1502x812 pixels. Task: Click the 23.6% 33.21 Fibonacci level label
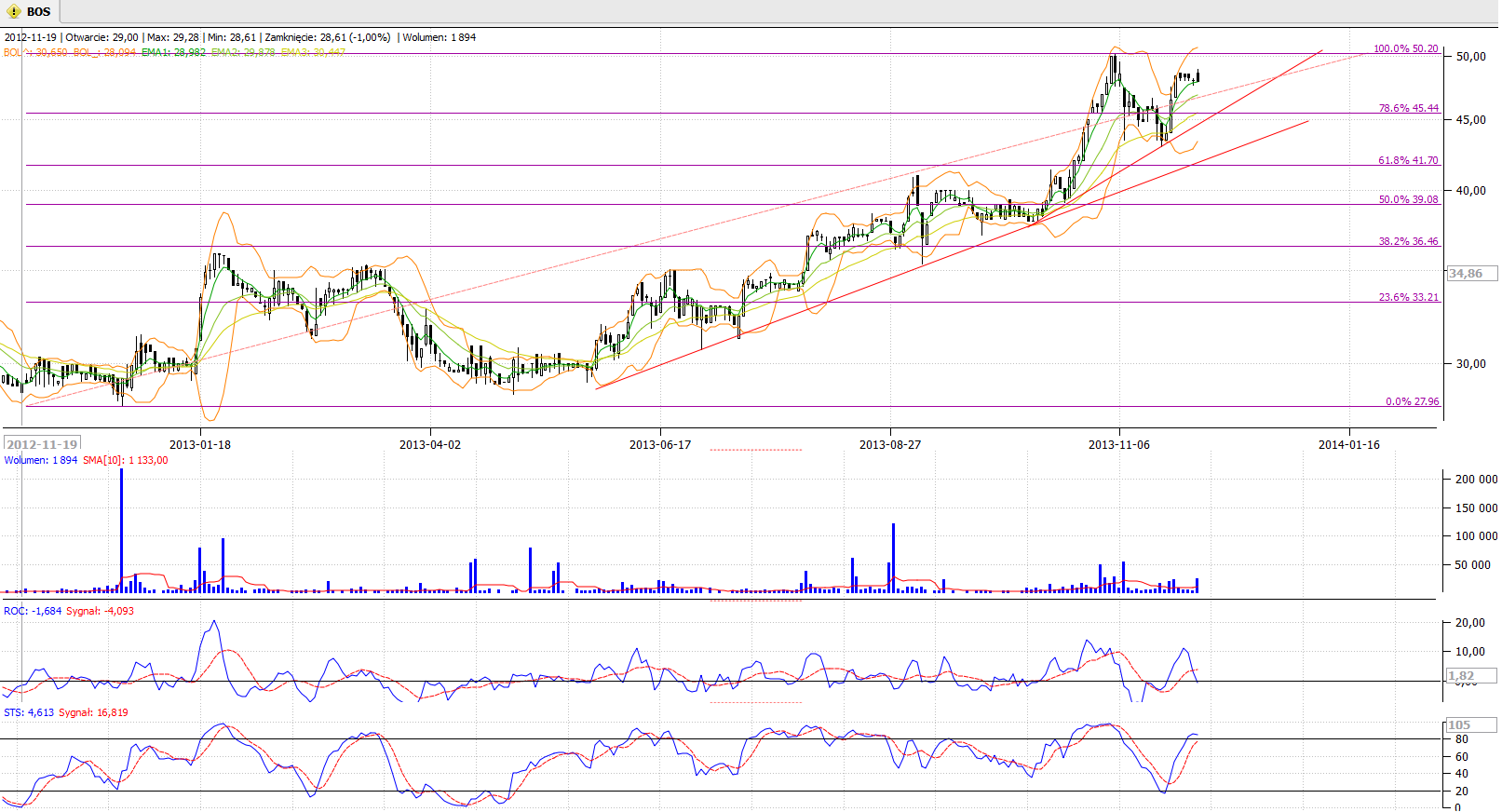click(x=1408, y=297)
